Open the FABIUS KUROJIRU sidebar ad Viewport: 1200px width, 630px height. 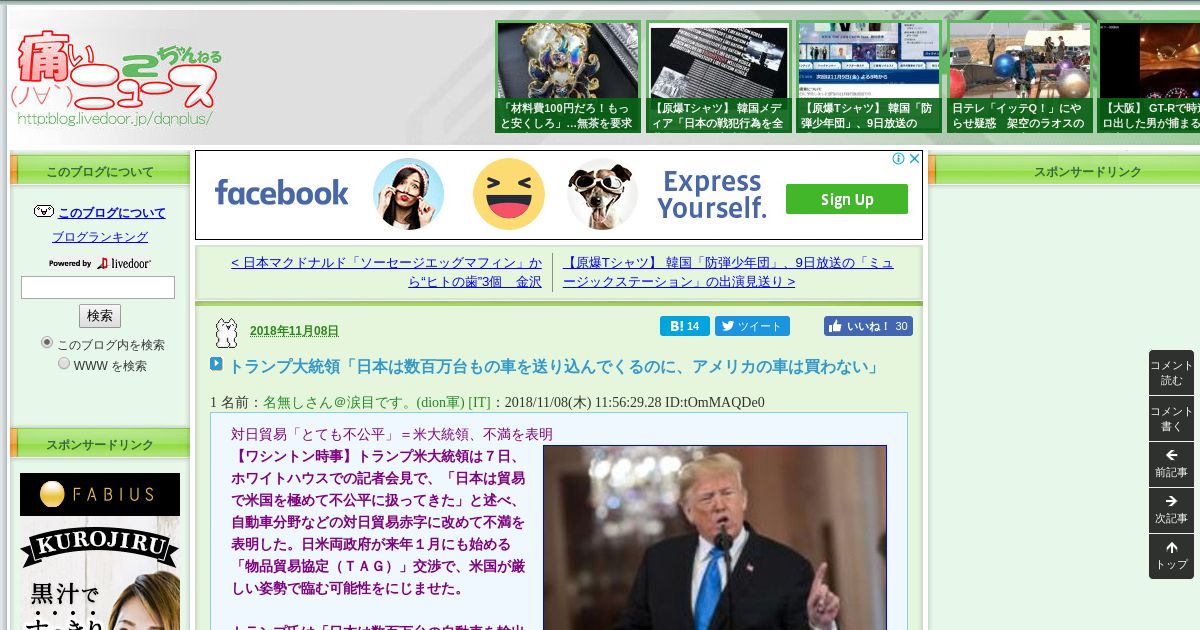click(100, 551)
